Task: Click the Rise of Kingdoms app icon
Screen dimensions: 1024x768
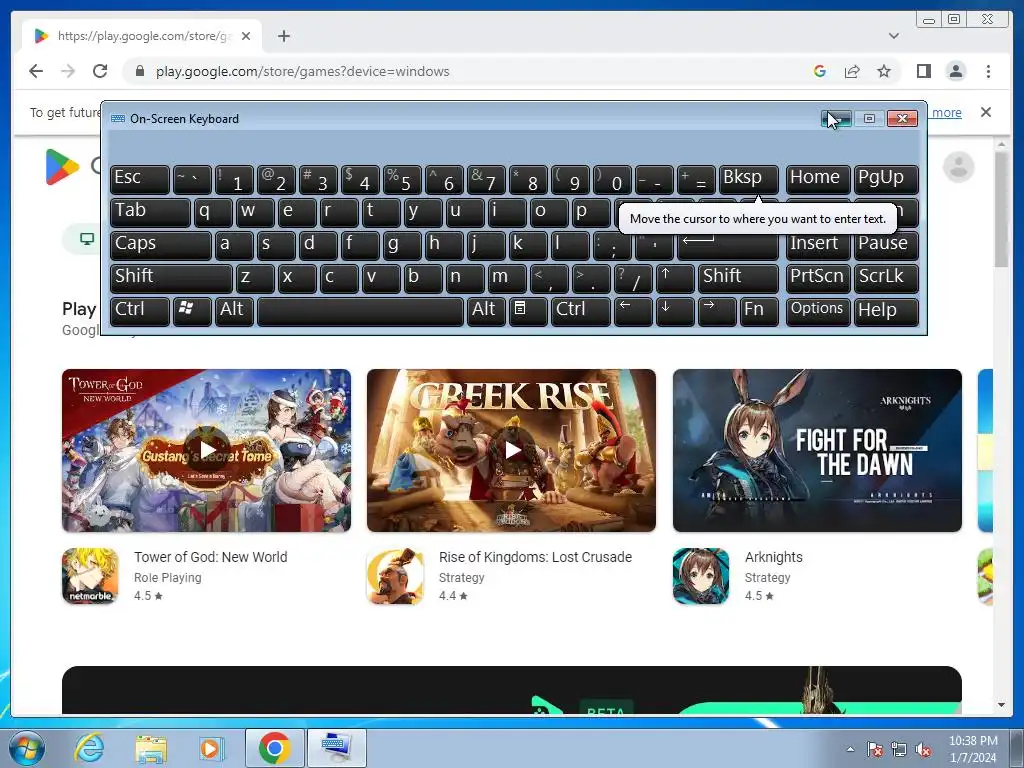Action: coord(395,576)
